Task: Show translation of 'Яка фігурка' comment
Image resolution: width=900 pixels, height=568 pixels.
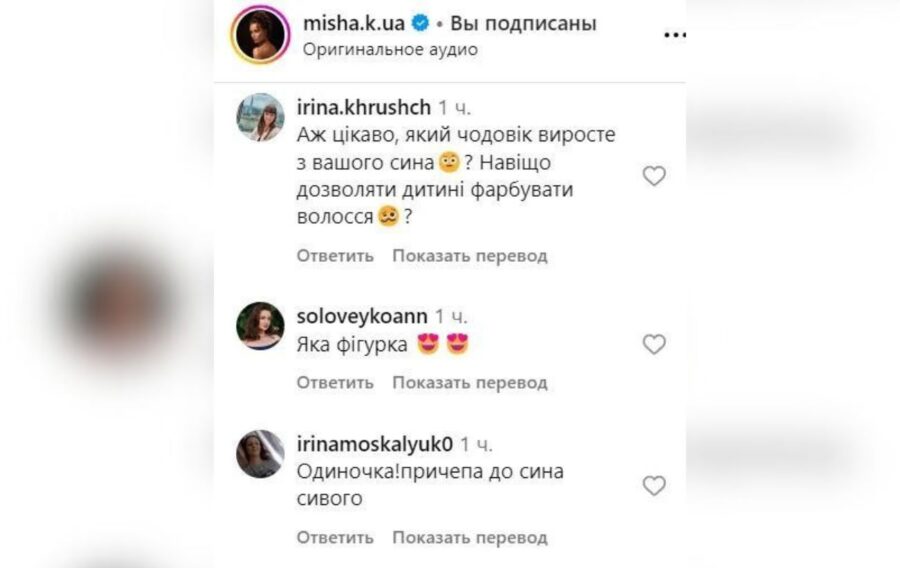Action: click(x=470, y=382)
